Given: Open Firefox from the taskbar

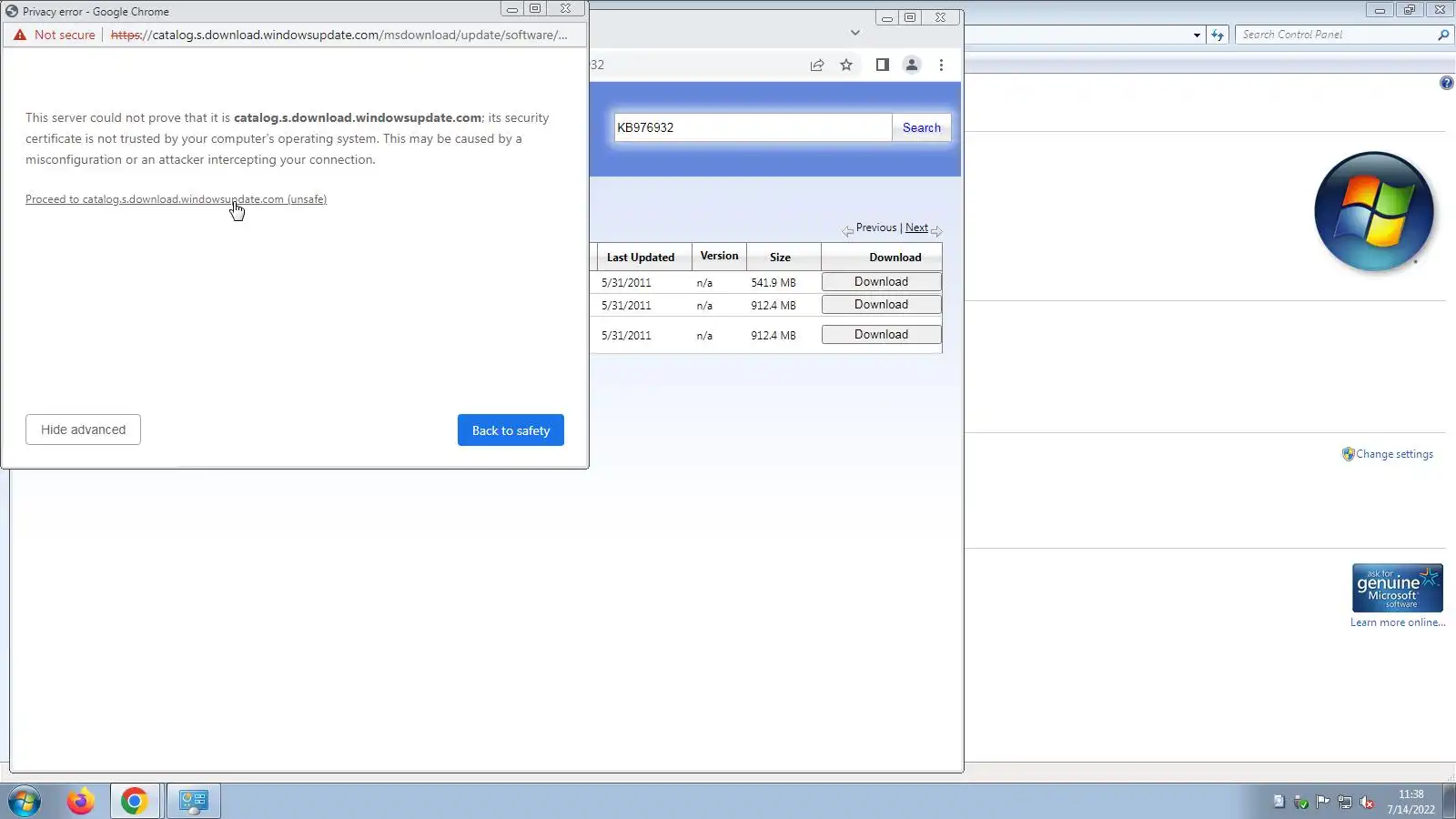Looking at the screenshot, I should point(80,802).
